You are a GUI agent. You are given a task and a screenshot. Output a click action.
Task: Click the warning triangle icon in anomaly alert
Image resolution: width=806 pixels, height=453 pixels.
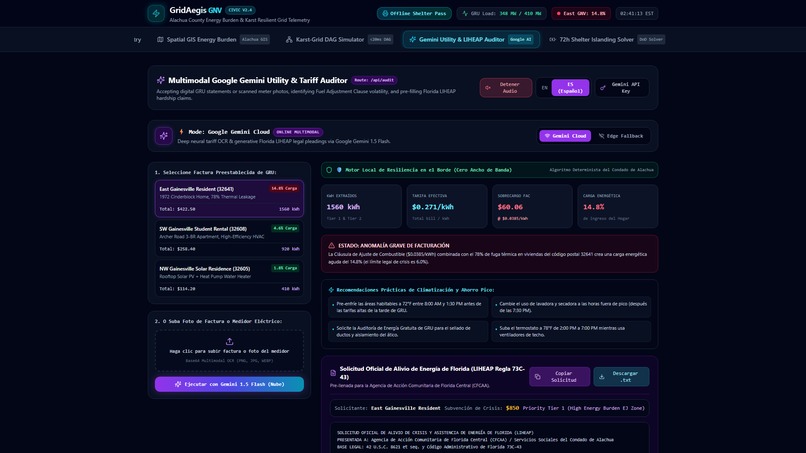(332, 246)
